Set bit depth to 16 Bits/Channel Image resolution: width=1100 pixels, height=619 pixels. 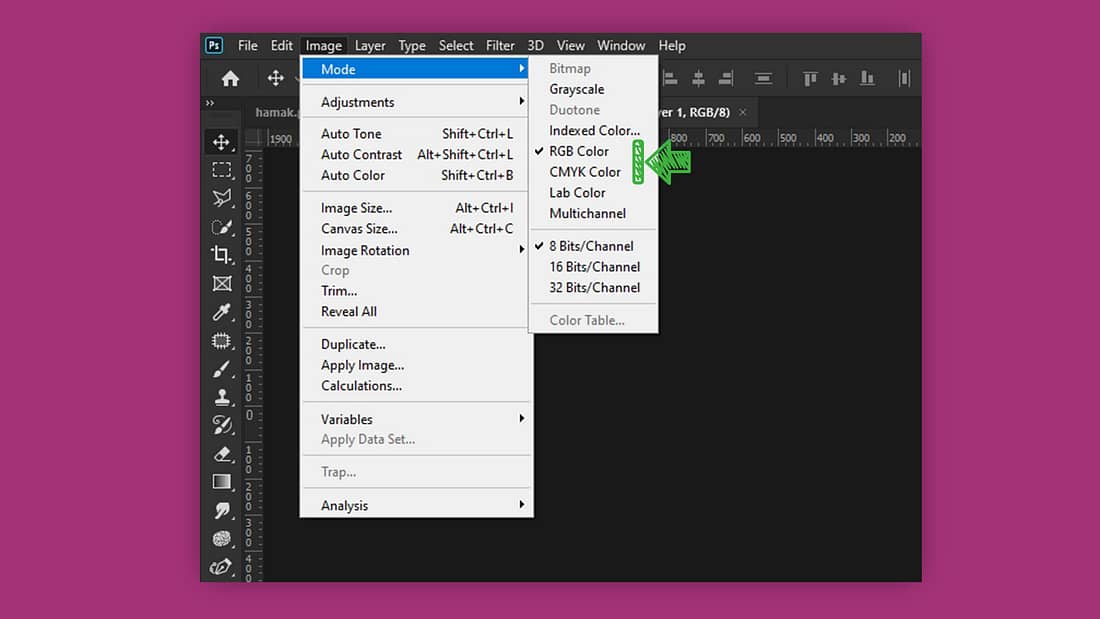coord(594,267)
